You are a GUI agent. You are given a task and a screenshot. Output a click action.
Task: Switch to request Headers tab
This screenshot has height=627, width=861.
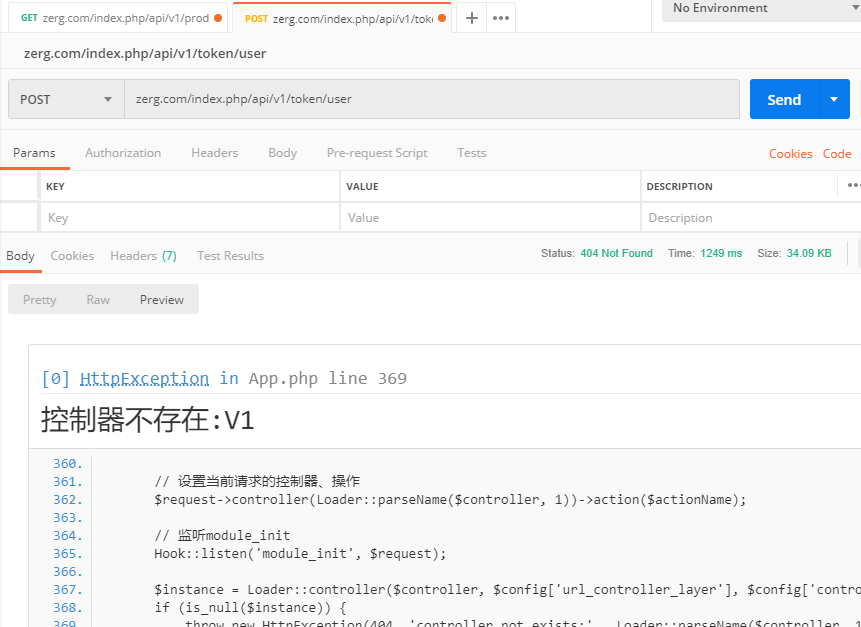pyautogui.click(x=215, y=153)
